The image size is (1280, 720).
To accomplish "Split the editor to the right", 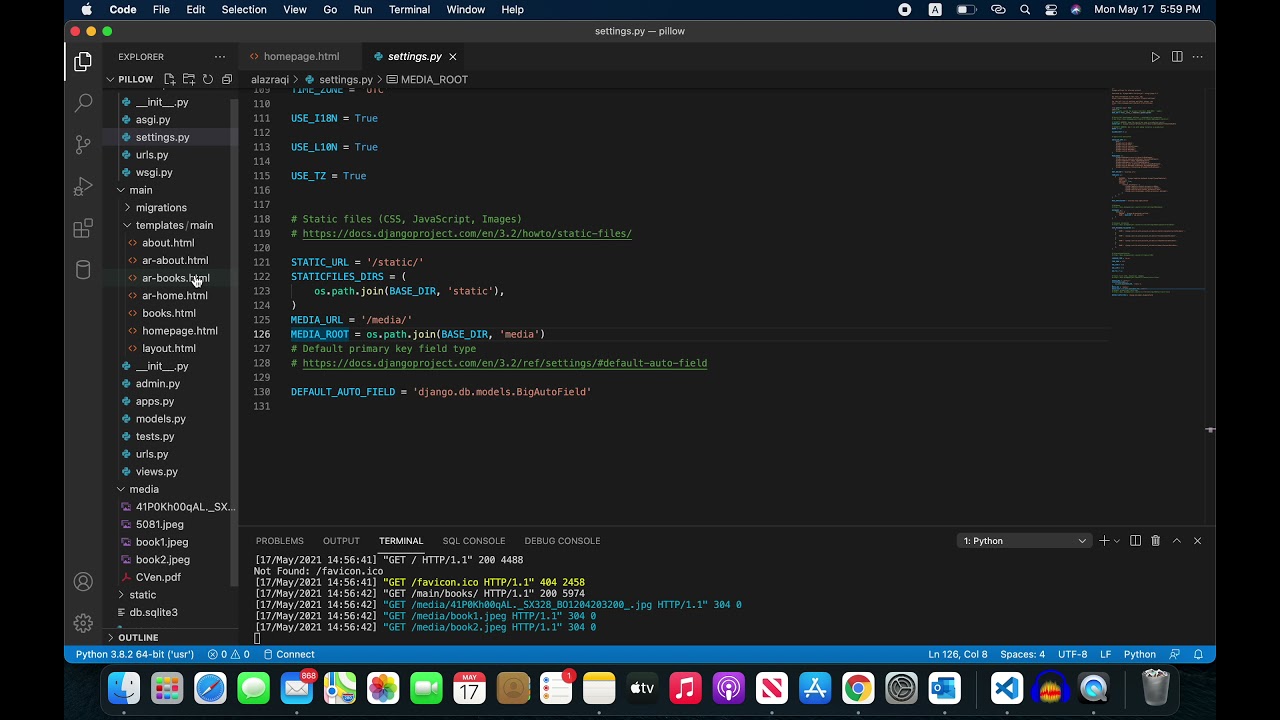I will 1177,57.
